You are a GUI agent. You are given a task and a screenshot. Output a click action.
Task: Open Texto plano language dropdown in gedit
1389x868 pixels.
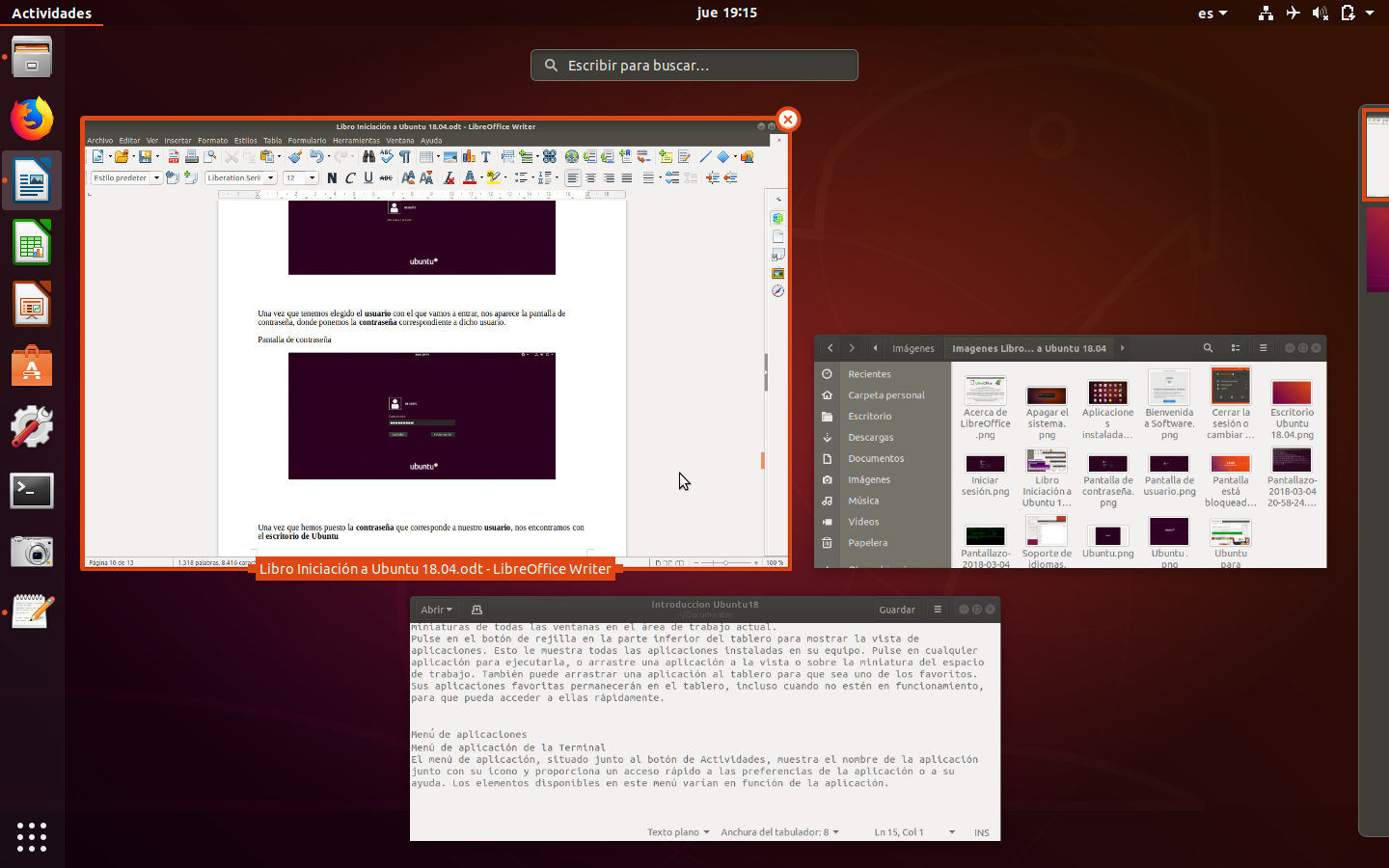click(x=678, y=832)
